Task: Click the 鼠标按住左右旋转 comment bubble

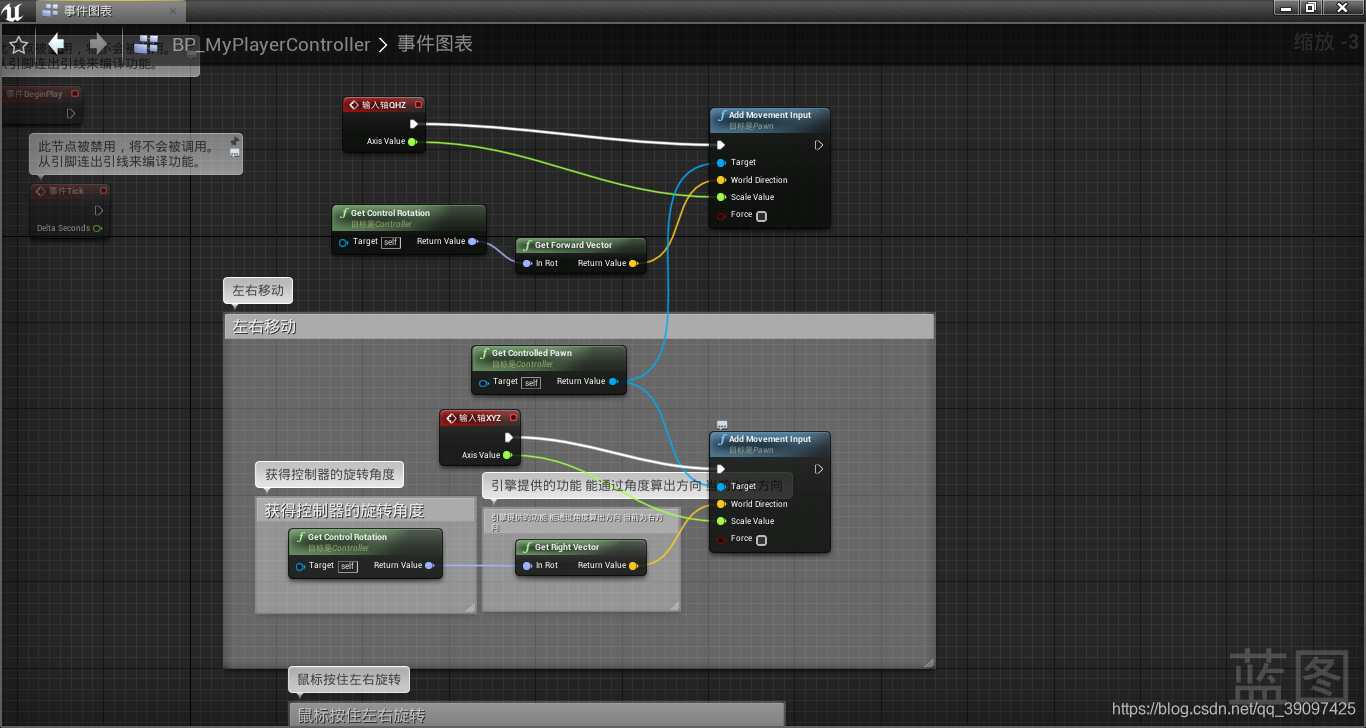Action: (x=349, y=680)
